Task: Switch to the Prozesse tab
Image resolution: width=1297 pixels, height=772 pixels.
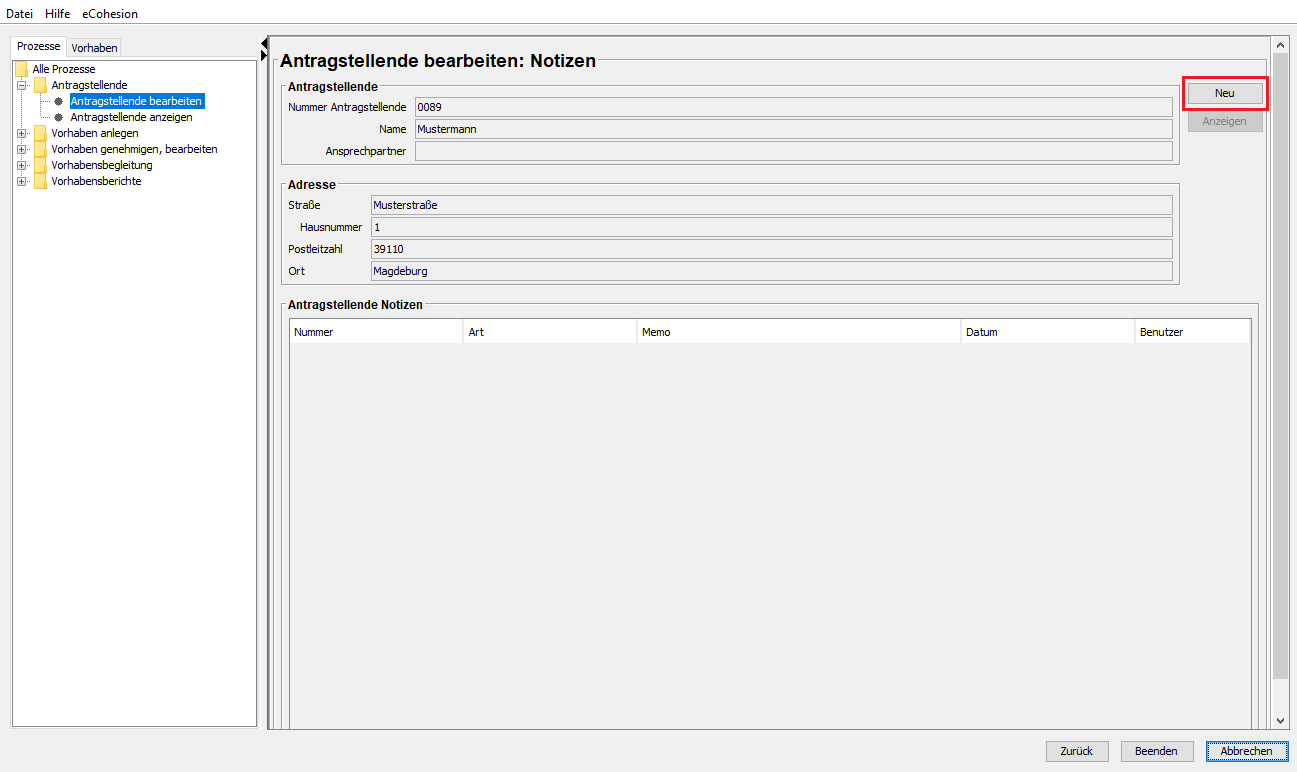Action: (x=39, y=47)
